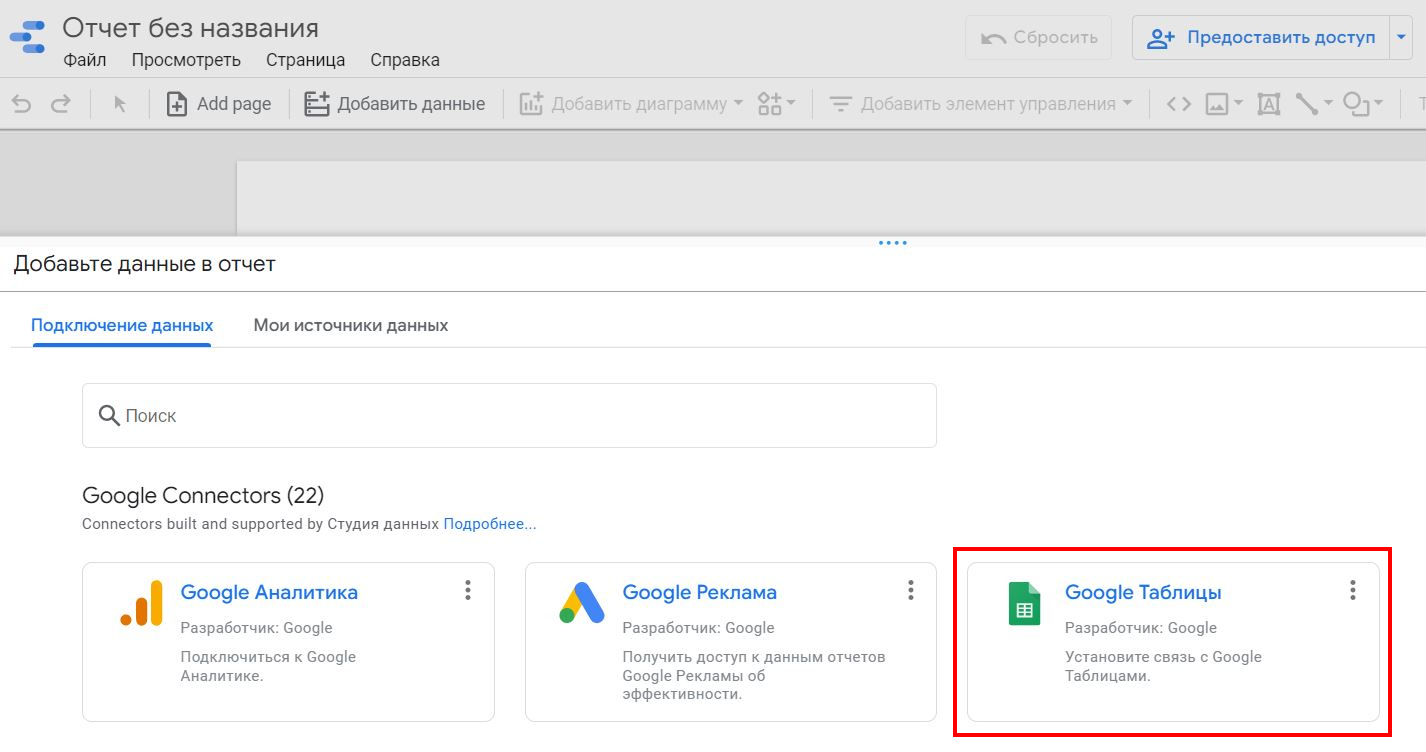Viewport: 1426px width, 752px height.
Task: Open Google Аналитика card options menu
Action: 467,590
